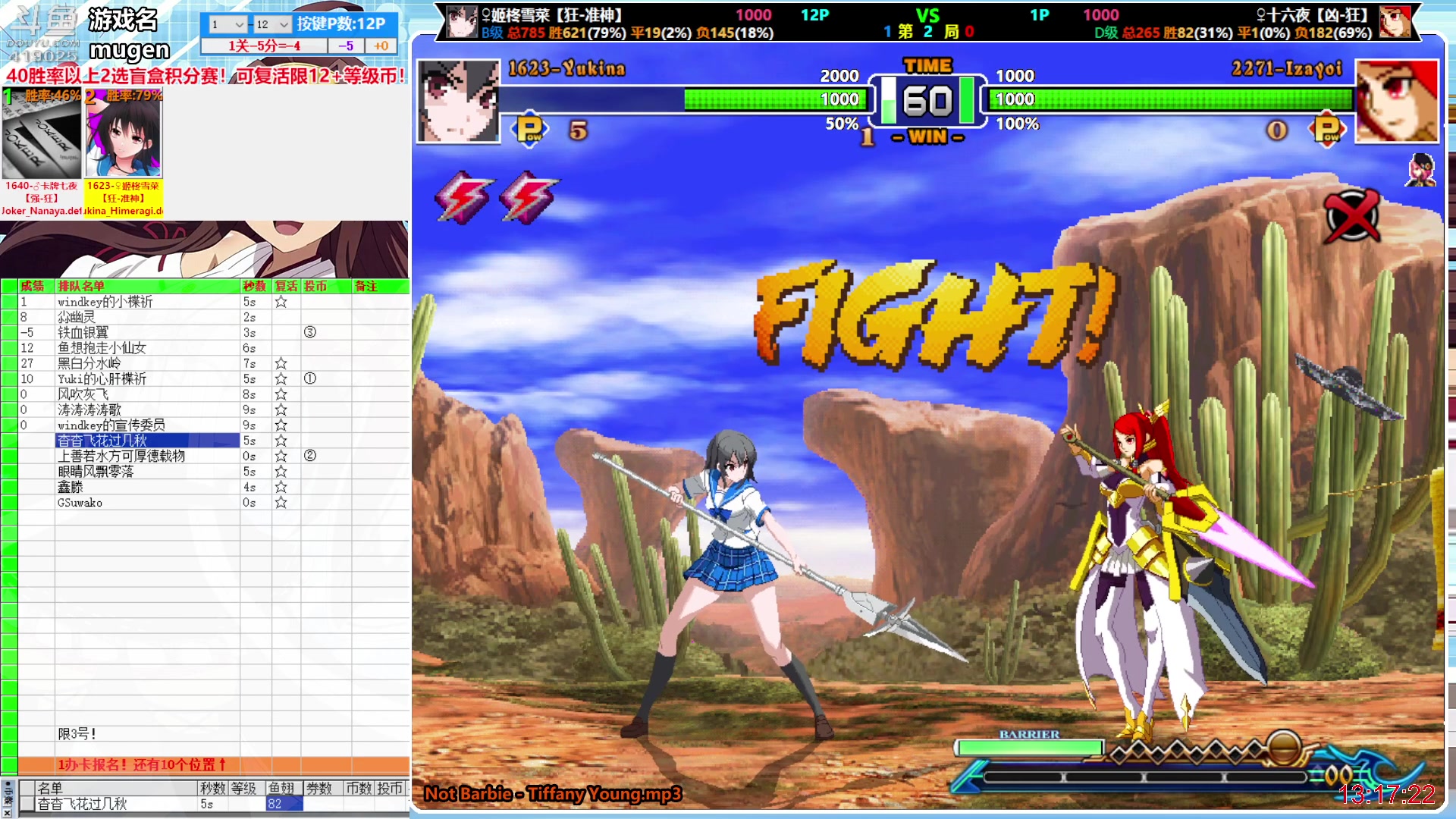Open the '1' combo box
The width and height of the screenshot is (1456, 819).
pos(227,24)
